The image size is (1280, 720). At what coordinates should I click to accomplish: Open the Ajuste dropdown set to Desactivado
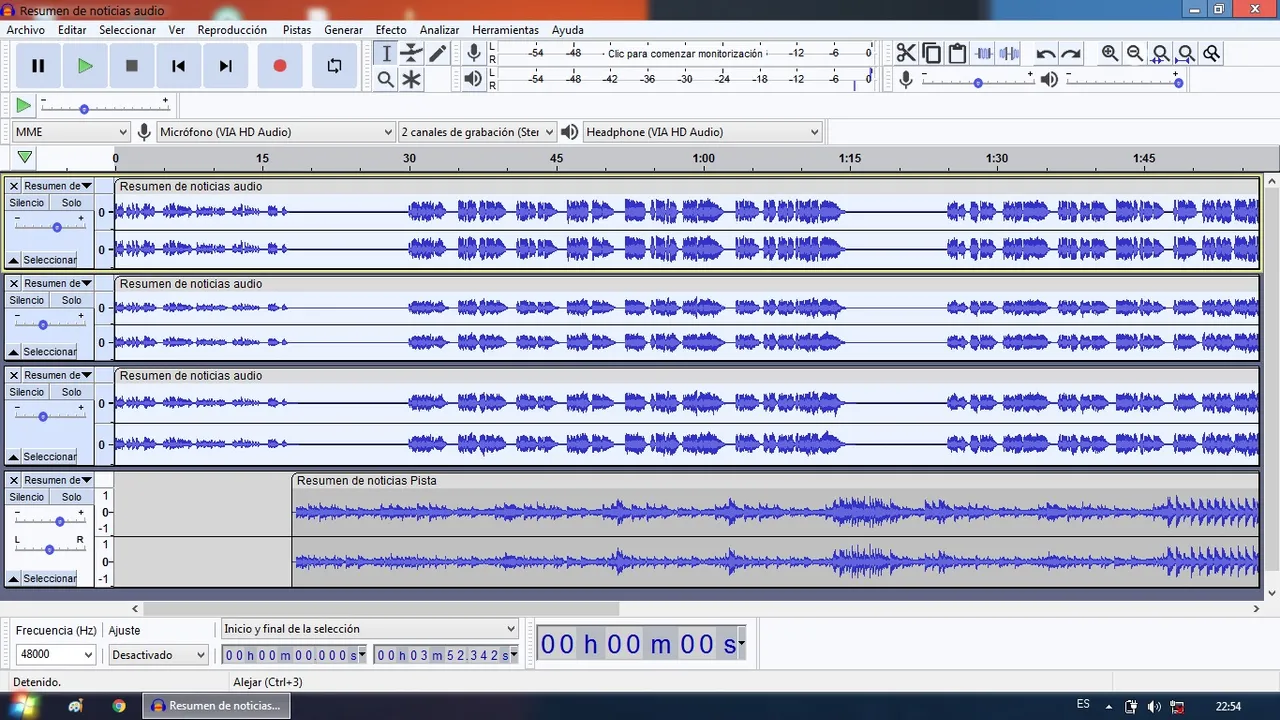pos(159,655)
